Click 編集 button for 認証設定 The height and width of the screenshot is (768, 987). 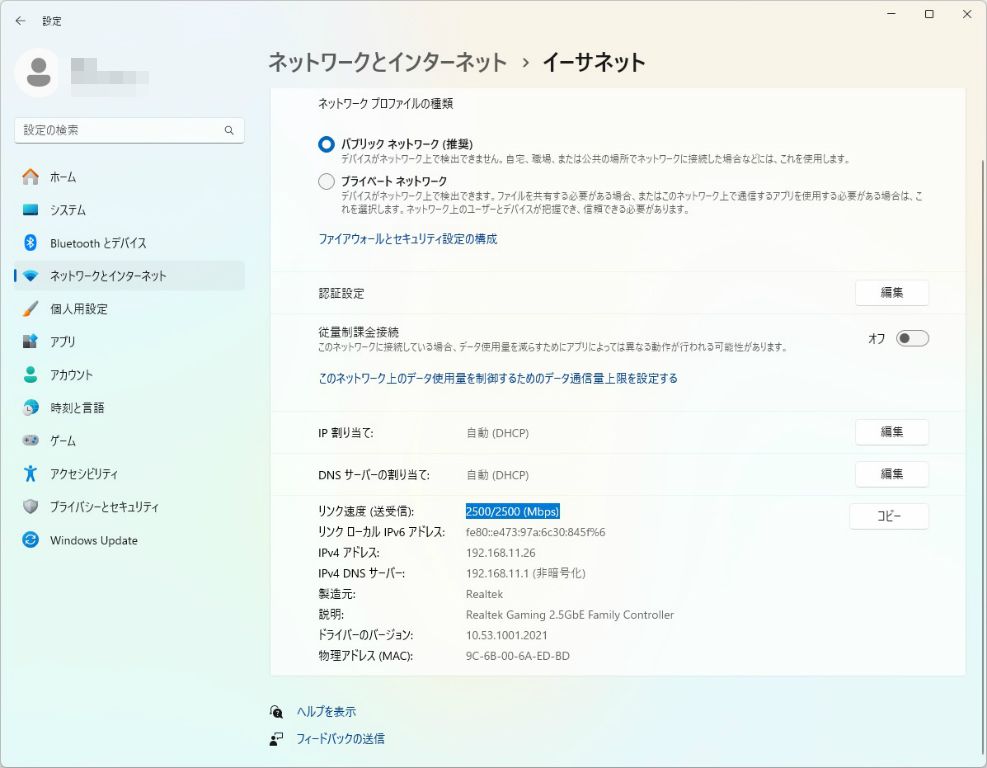[891, 293]
